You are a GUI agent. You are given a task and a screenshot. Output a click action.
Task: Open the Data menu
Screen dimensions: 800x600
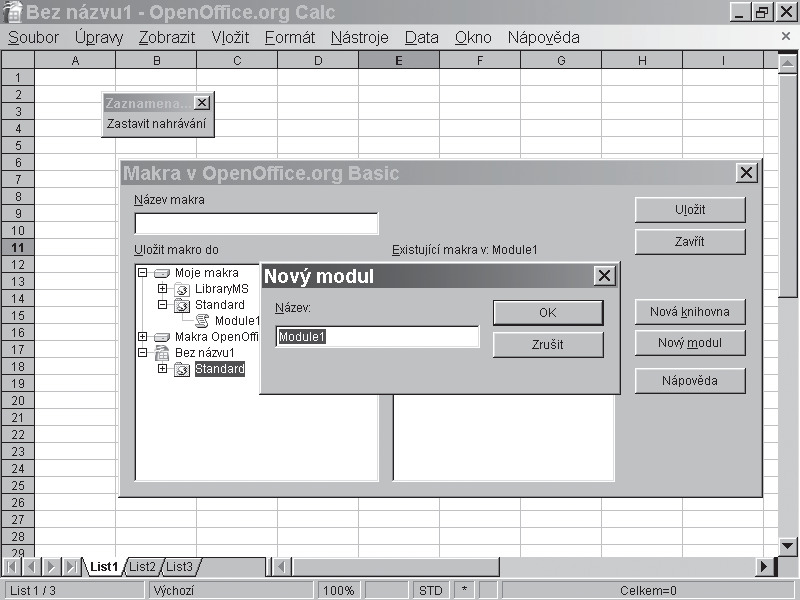pos(421,38)
